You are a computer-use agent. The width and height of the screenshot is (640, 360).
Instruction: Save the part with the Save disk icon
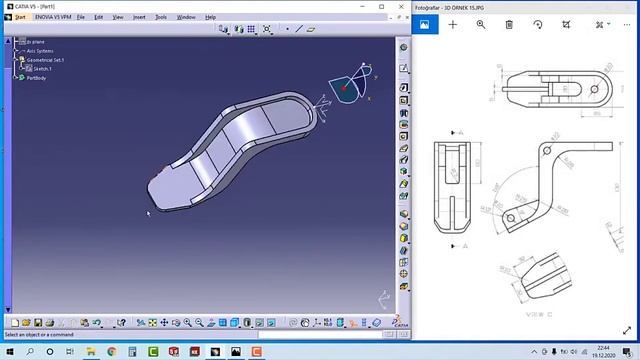click(x=38, y=323)
